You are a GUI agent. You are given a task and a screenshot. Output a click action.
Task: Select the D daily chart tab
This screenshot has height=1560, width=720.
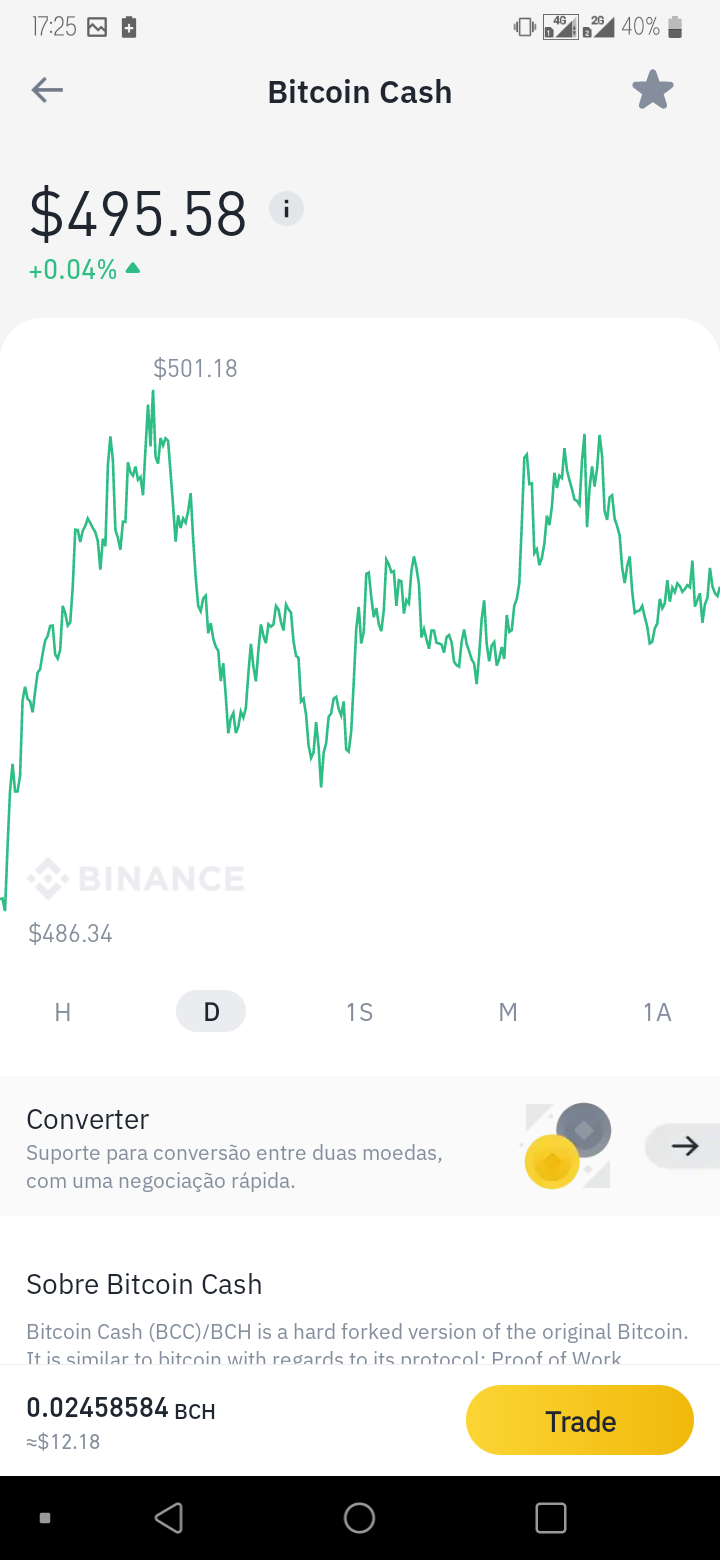tap(211, 1012)
